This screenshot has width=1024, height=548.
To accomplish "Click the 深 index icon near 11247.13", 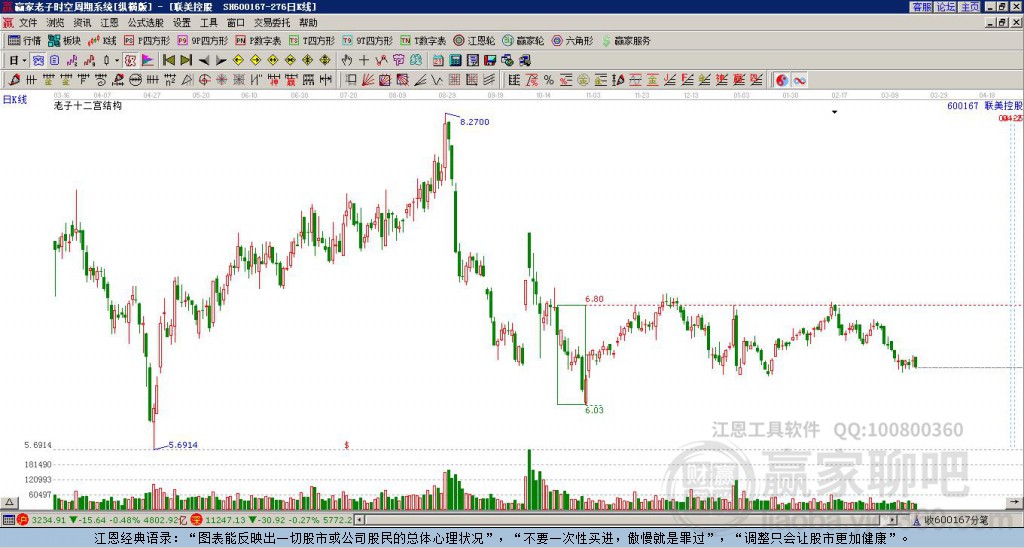I will coord(197,520).
